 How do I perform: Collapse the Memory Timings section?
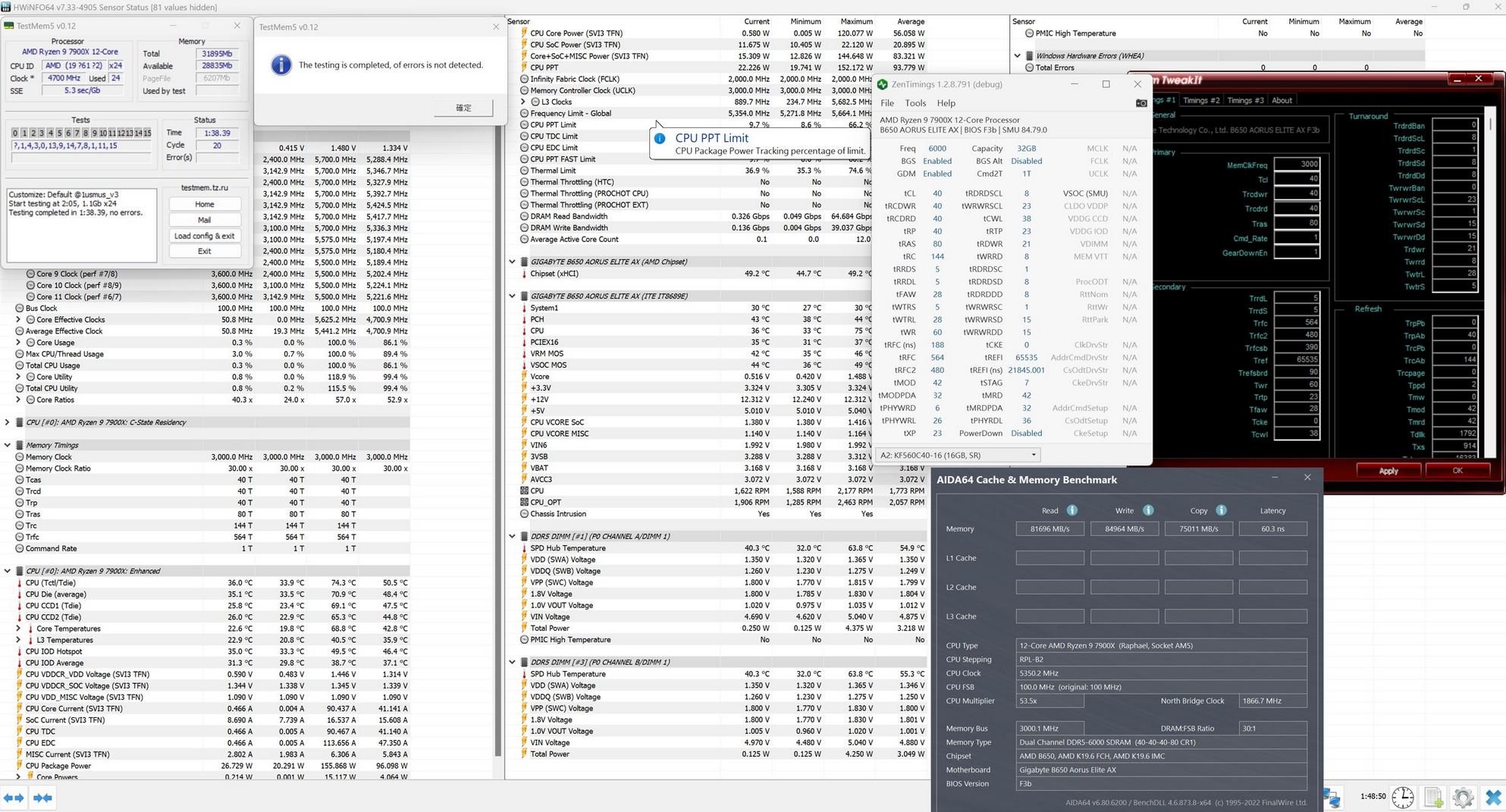(8, 445)
